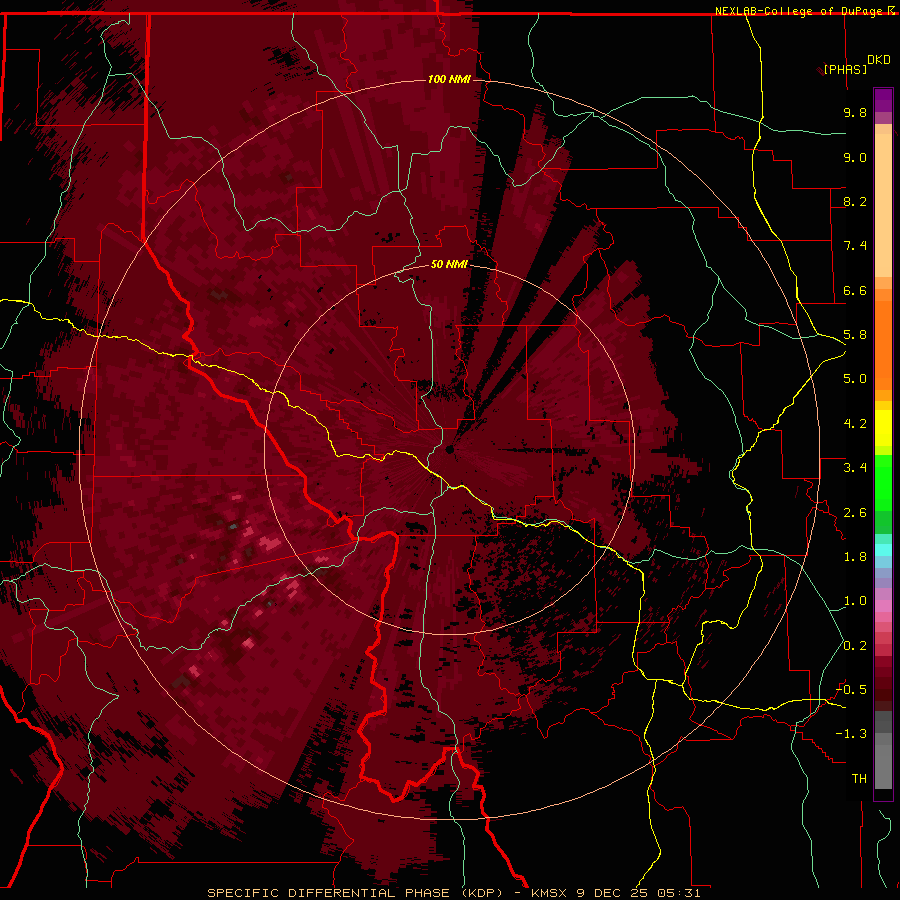Click the -0.5 scale value
This screenshot has height=900, width=900.
(x=851, y=690)
